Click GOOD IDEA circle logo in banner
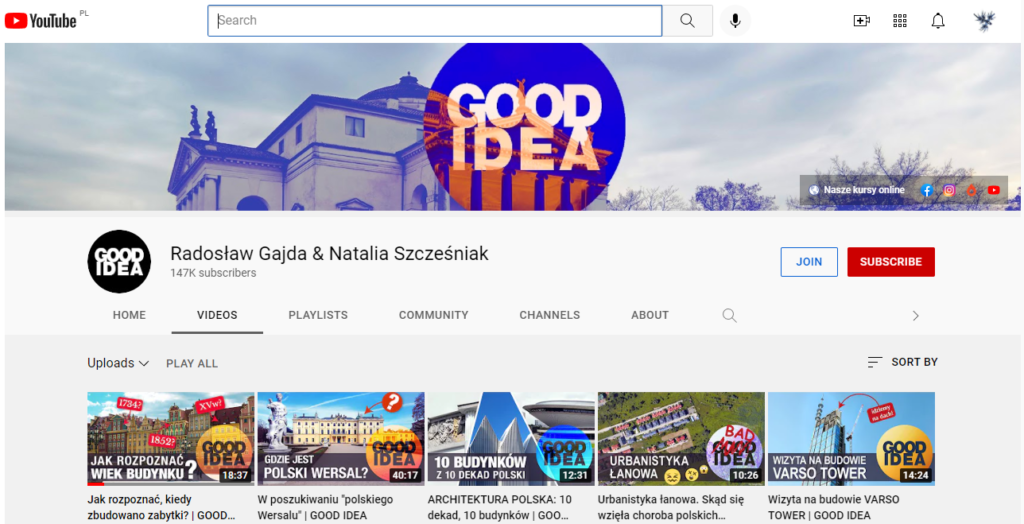Viewport: 1024px width, 524px height. click(x=524, y=127)
